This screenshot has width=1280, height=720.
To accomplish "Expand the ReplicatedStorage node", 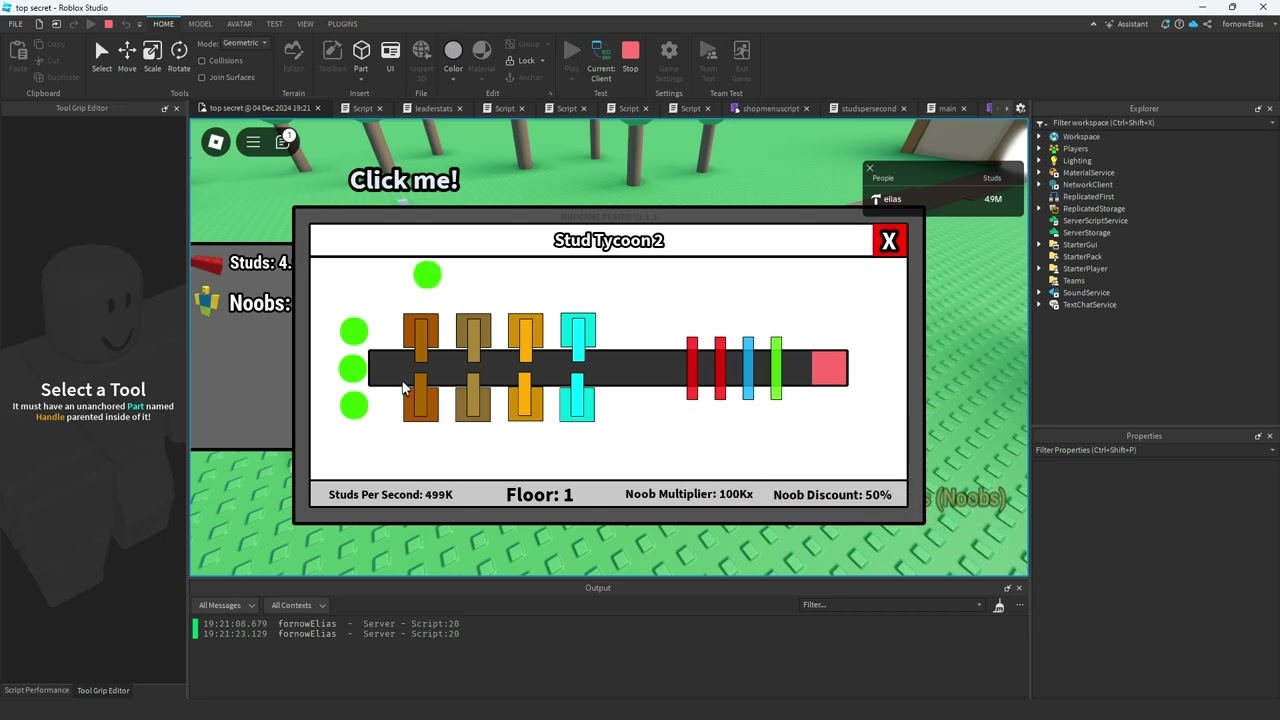I will tap(1039, 209).
